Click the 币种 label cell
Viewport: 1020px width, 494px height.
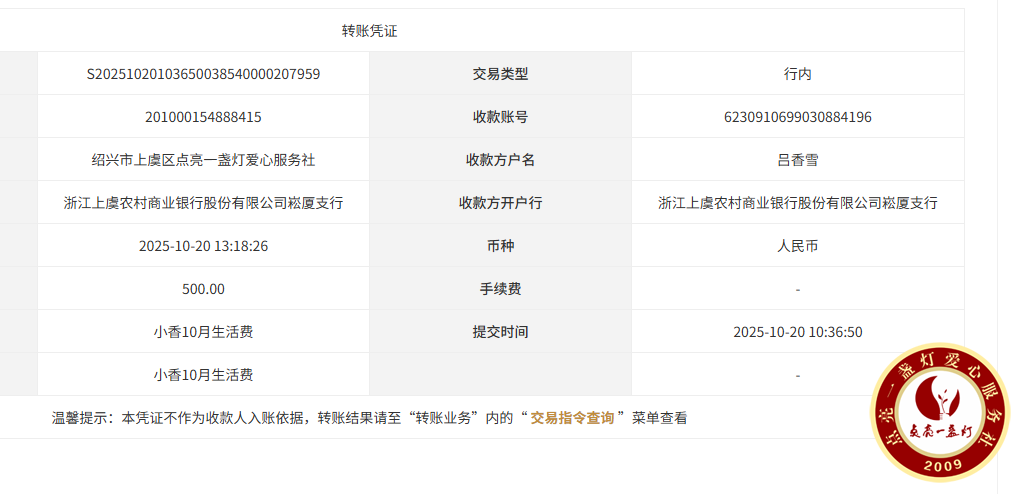point(500,246)
